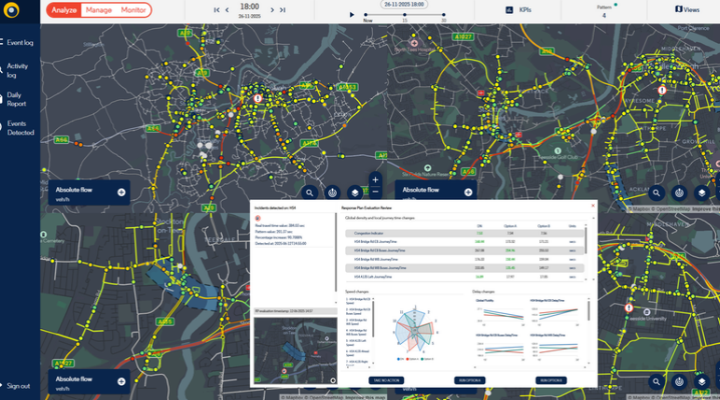Switch to the Monitor tab
The width and height of the screenshot is (720, 400).
pyautogui.click(x=133, y=10)
